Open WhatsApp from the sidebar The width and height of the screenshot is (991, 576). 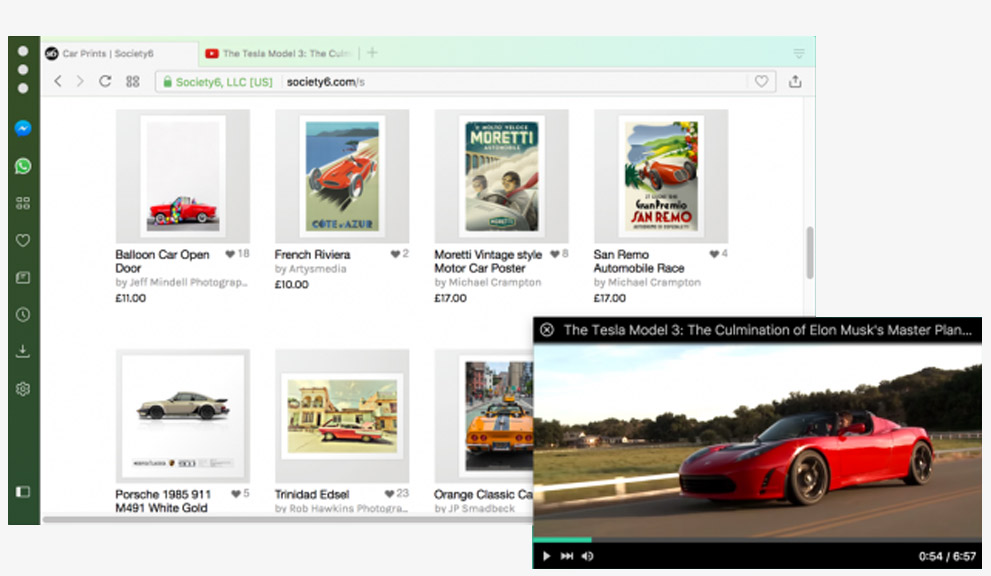(22, 166)
